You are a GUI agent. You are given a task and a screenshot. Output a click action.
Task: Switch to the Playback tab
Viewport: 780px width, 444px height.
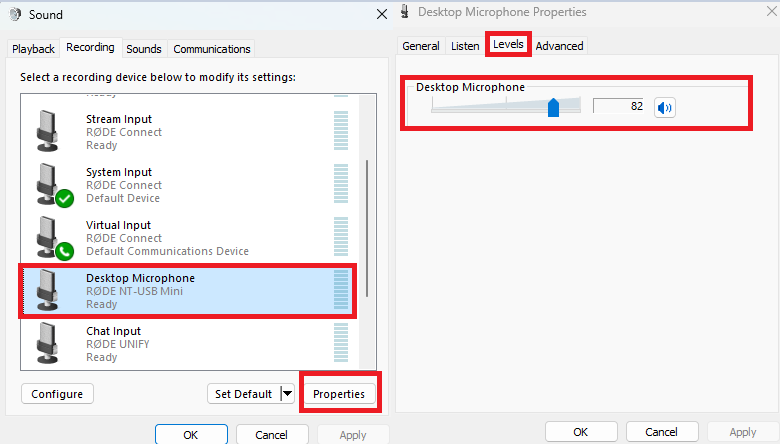(x=33, y=49)
